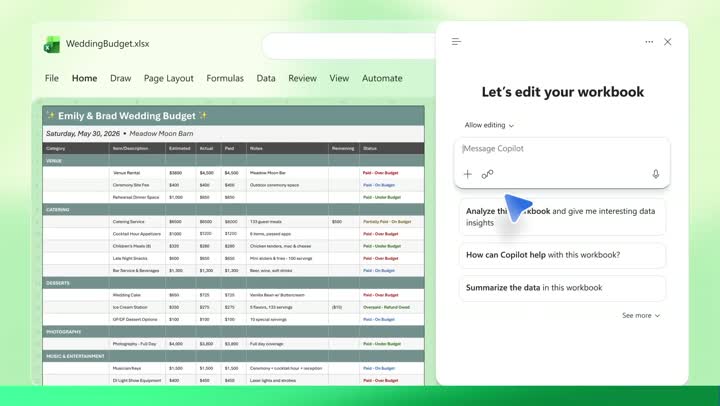Choose 'How can Copilot help' suggestion
The height and width of the screenshot is (406, 720).
(562, 255)
